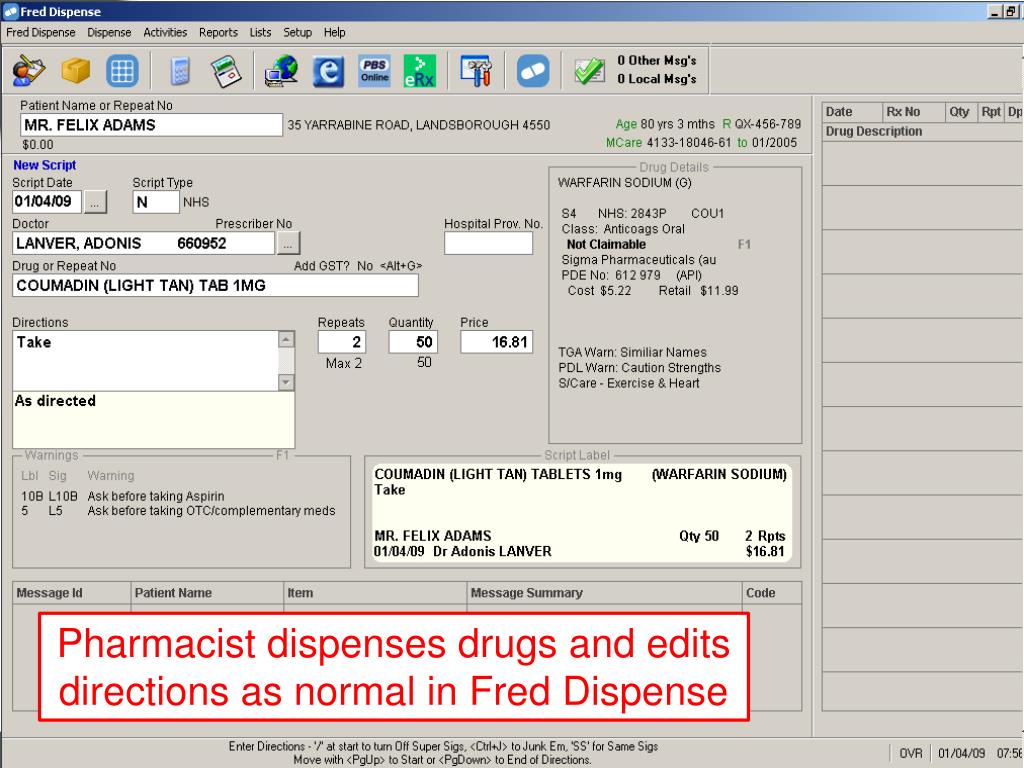Open the Dispense menu
The width and height of the screenshot is (1024, 768).
(x=109, y=32)
